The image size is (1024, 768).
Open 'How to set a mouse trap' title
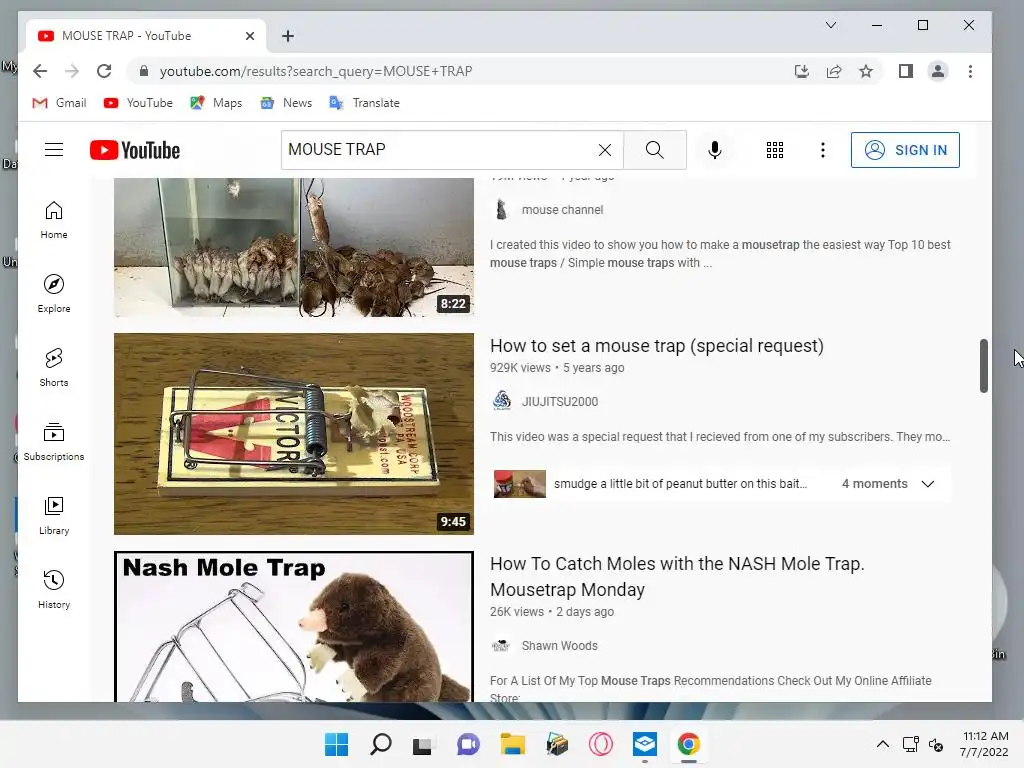pos(656,345)
